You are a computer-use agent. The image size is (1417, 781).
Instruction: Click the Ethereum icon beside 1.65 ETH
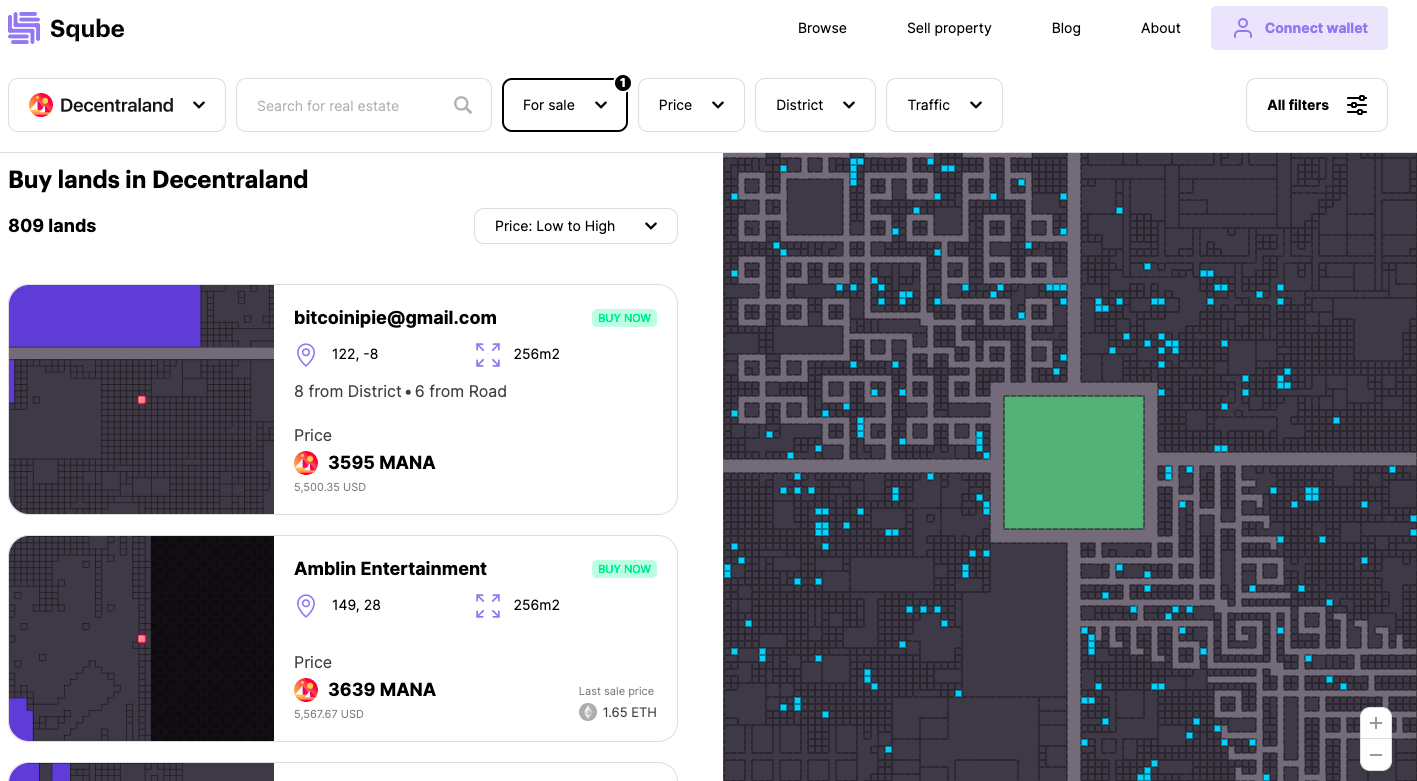click(x=588, y=712)
